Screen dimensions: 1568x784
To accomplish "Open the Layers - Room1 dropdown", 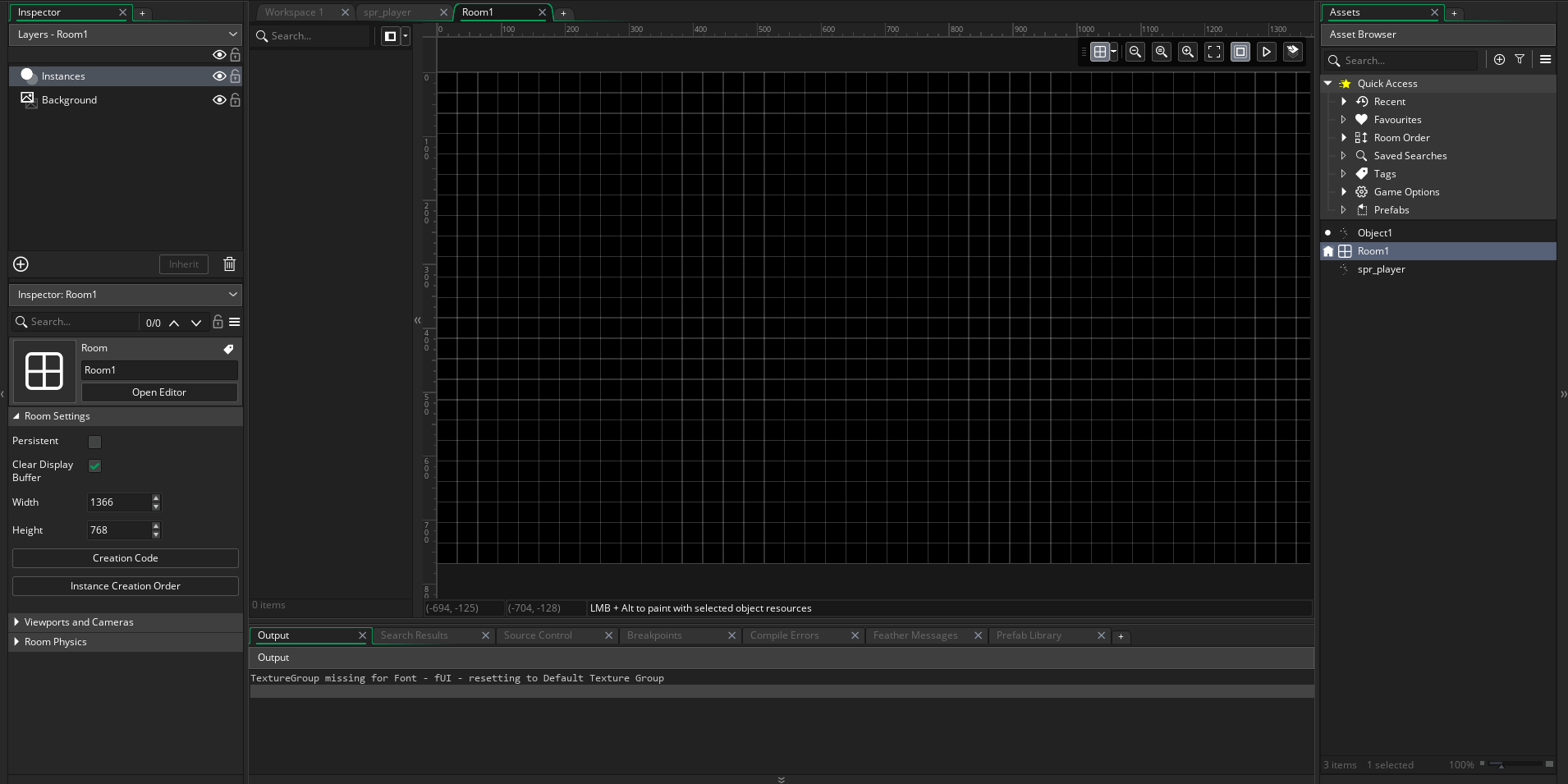I will (125, 34).
